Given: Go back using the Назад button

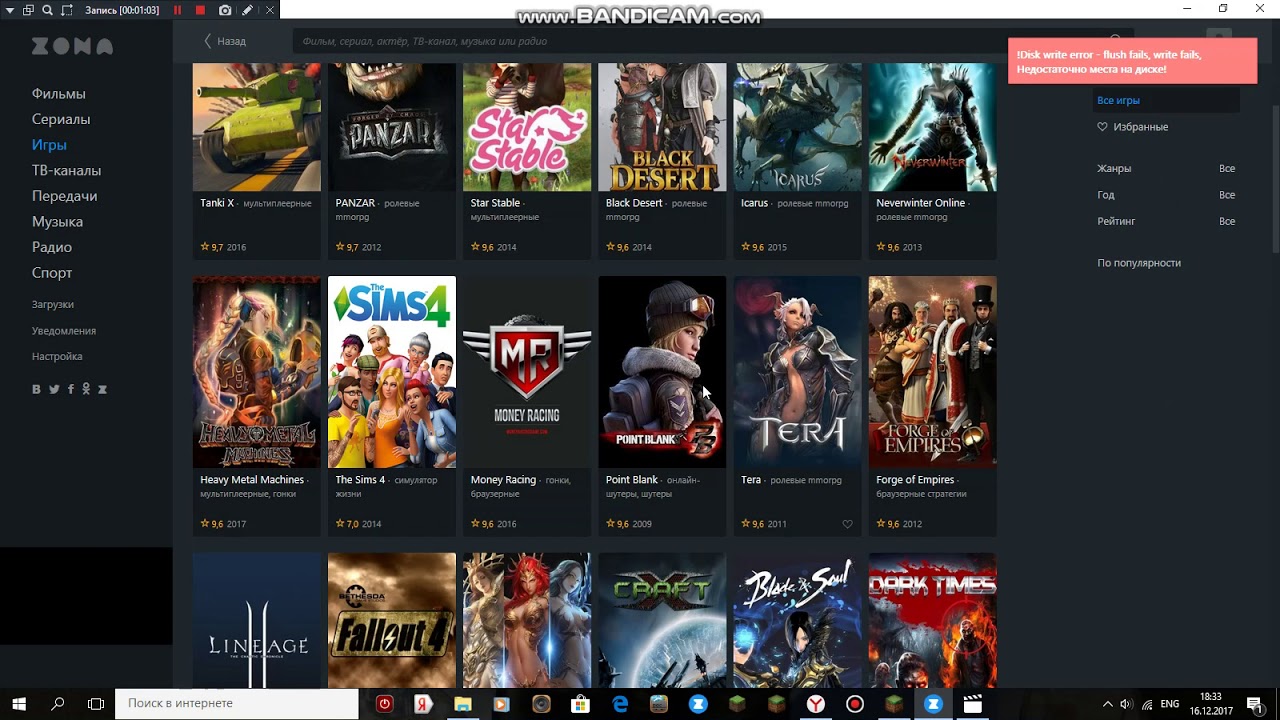Looking at the screenshot, I should tap(225, 41).
